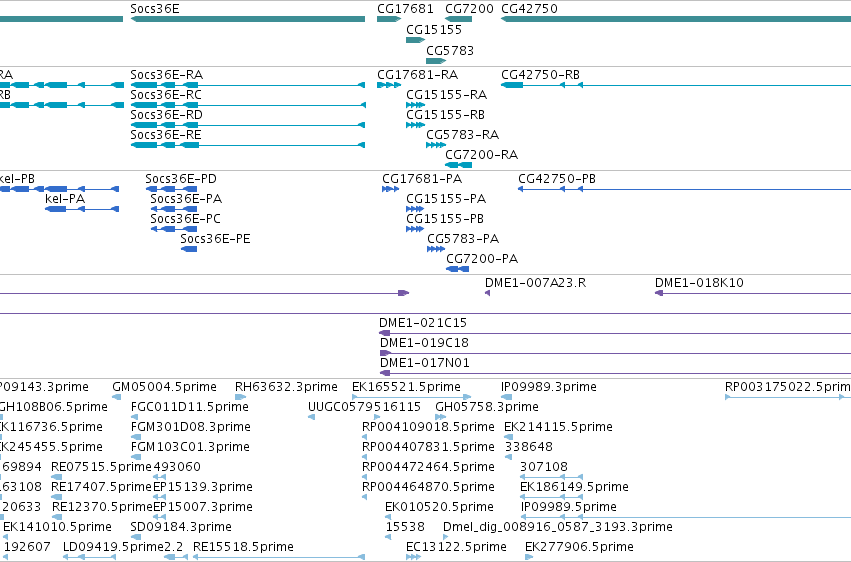This screenshot has width=851, height=562.
Task: Select EST RE15518.5prime
Action: pos(244,547)
